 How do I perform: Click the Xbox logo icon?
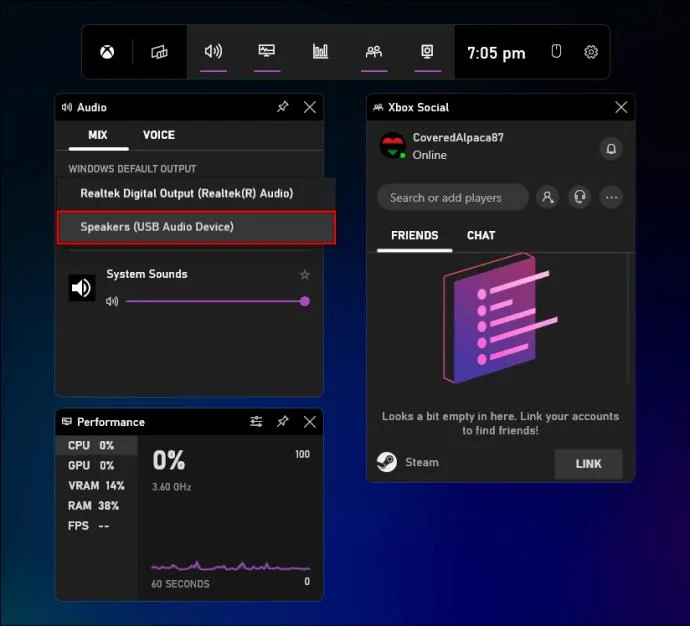point(107,52)
